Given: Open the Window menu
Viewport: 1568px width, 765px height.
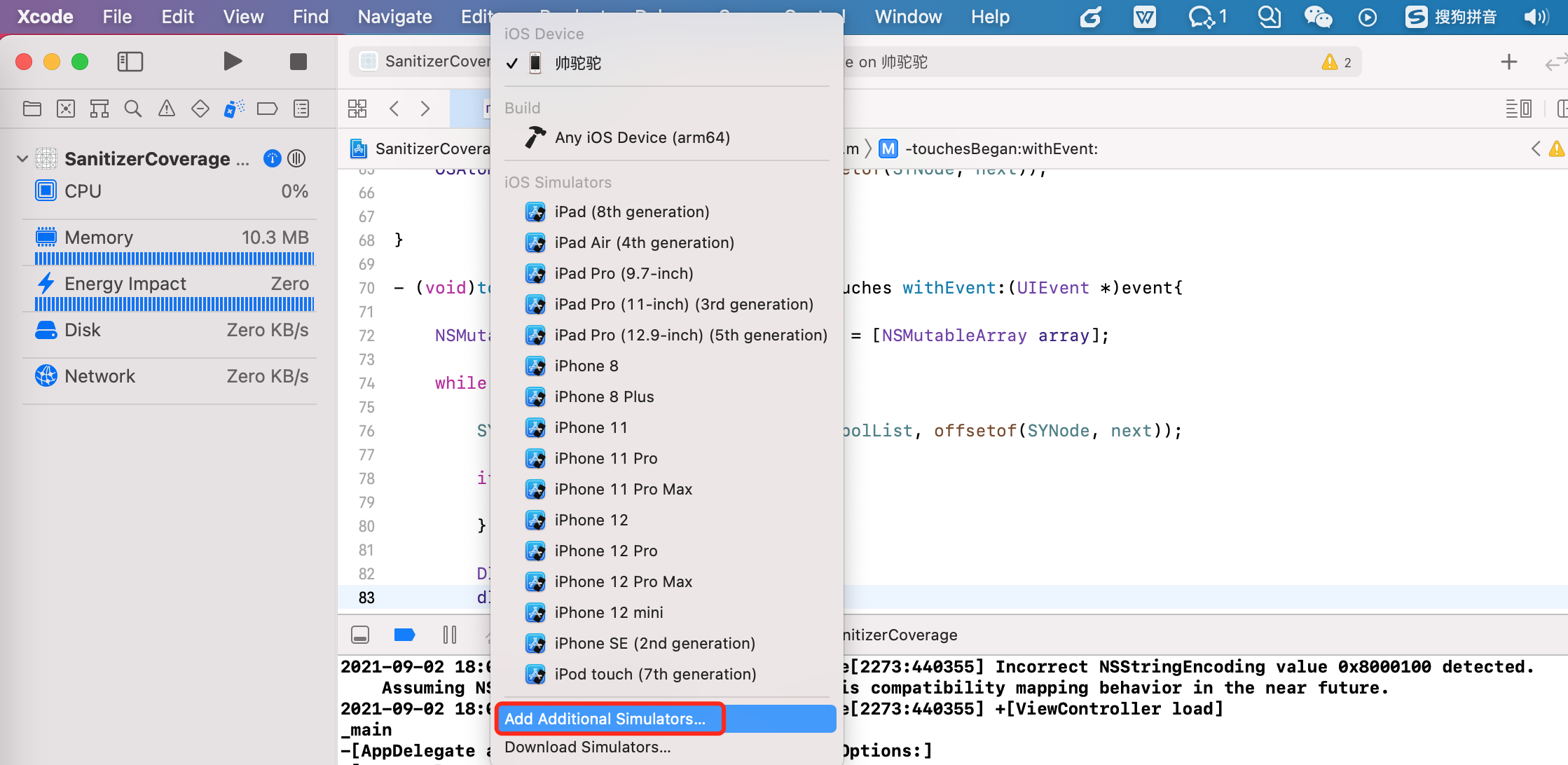Looking at the screenshot, I should coord(908,17).
